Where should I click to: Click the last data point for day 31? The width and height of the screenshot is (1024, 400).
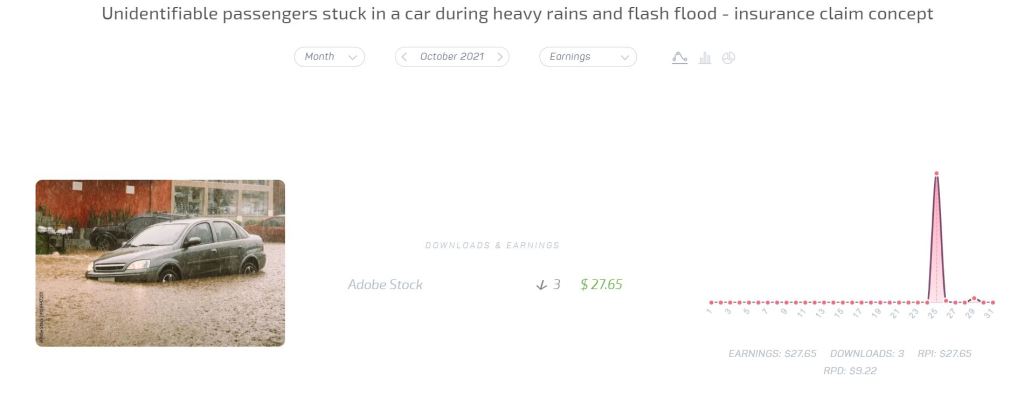click(x=992, y=302)
